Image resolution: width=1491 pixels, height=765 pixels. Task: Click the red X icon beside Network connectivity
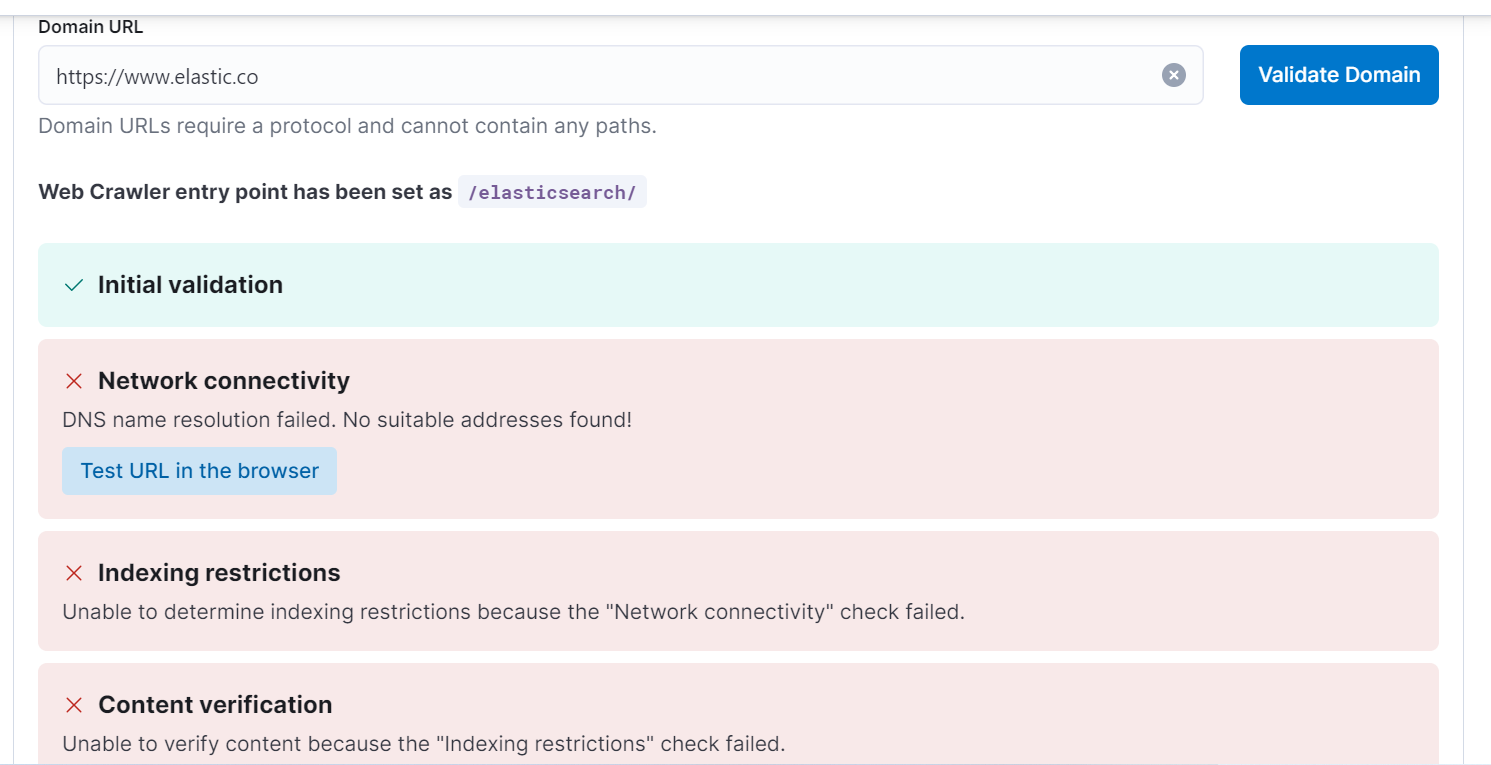(x=73, y=381)
